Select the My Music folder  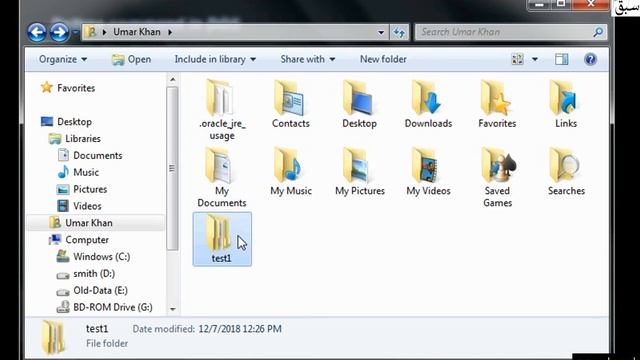[291, 171]
